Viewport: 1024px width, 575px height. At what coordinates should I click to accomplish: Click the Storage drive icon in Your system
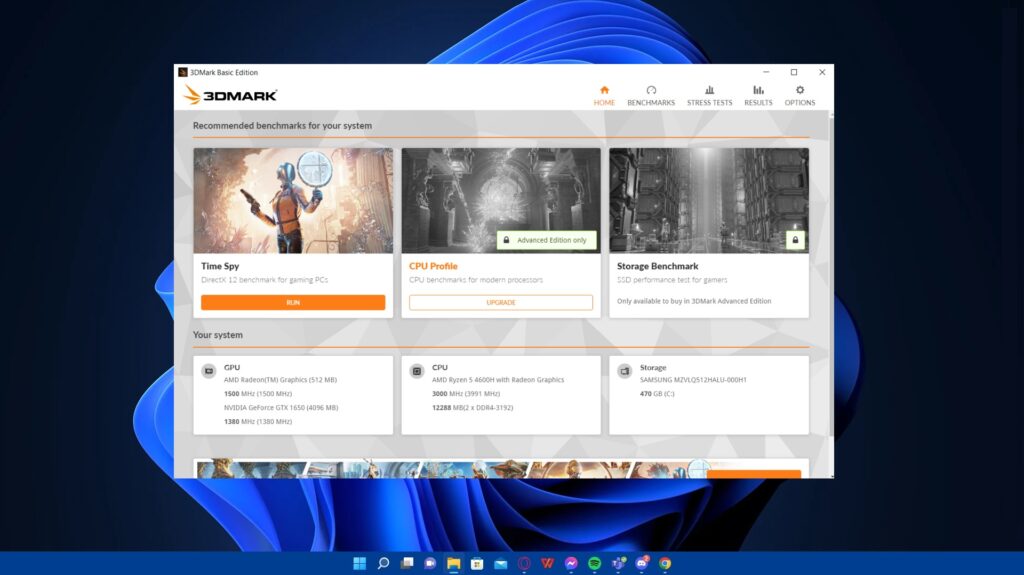point(625,371)
